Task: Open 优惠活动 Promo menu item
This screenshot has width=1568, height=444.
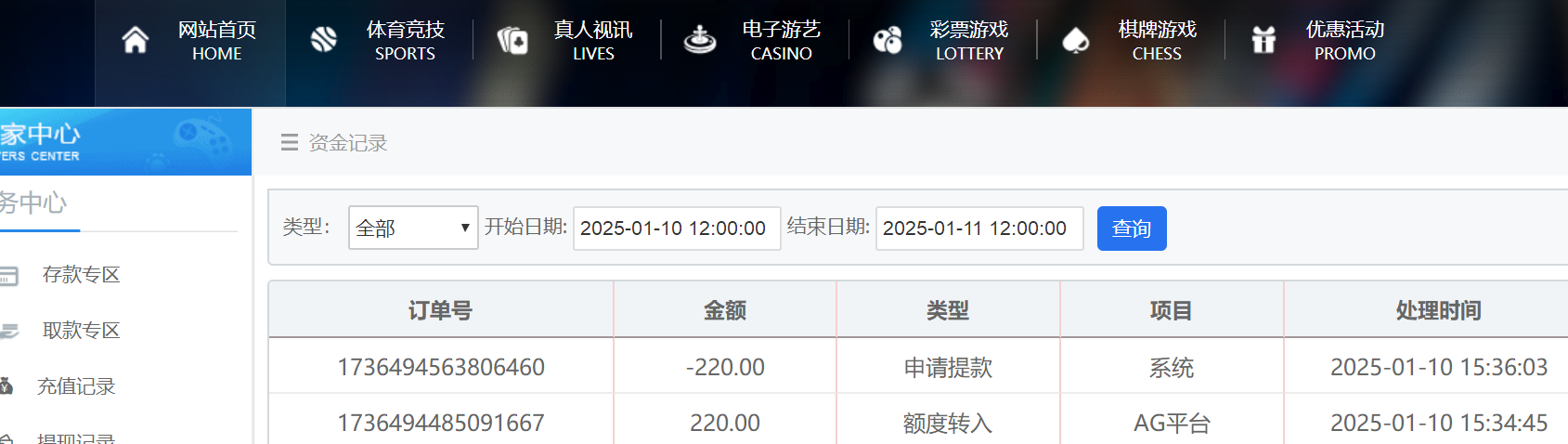Action: (1344, 41)
